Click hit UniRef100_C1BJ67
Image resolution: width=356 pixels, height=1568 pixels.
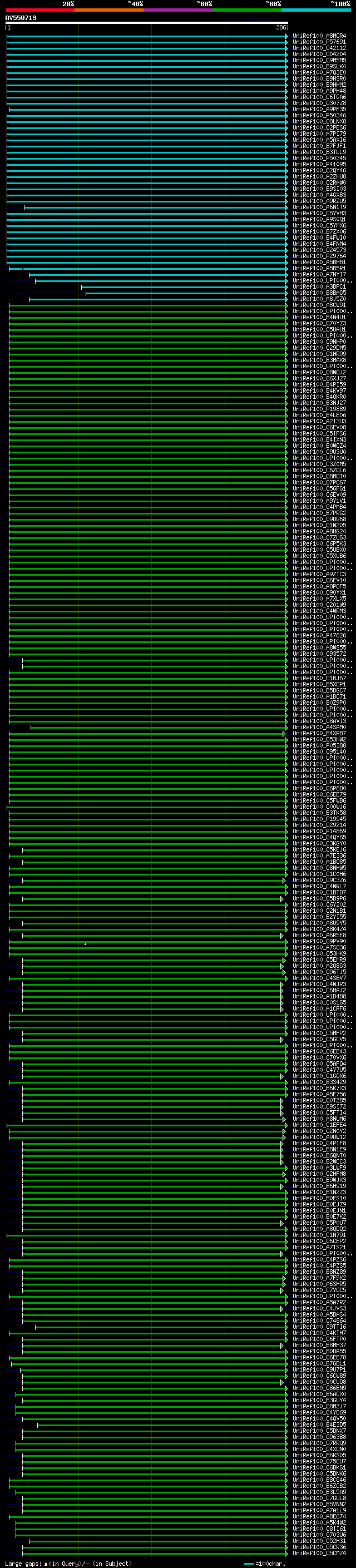point(319,678)
